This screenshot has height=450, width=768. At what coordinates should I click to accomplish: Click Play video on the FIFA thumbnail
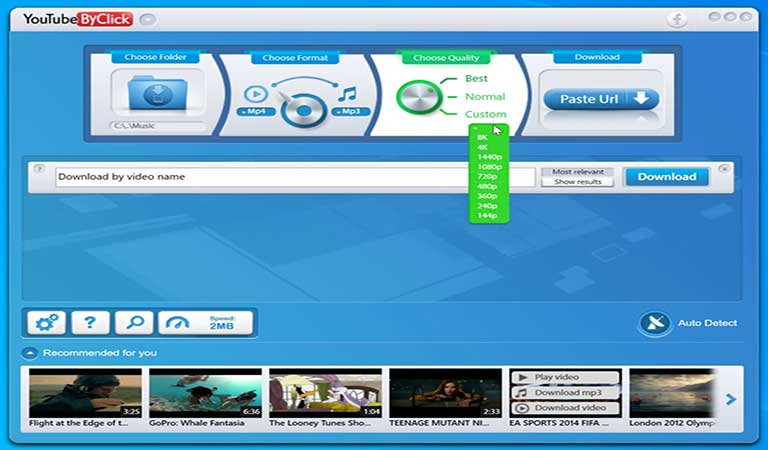pos(565,377)
